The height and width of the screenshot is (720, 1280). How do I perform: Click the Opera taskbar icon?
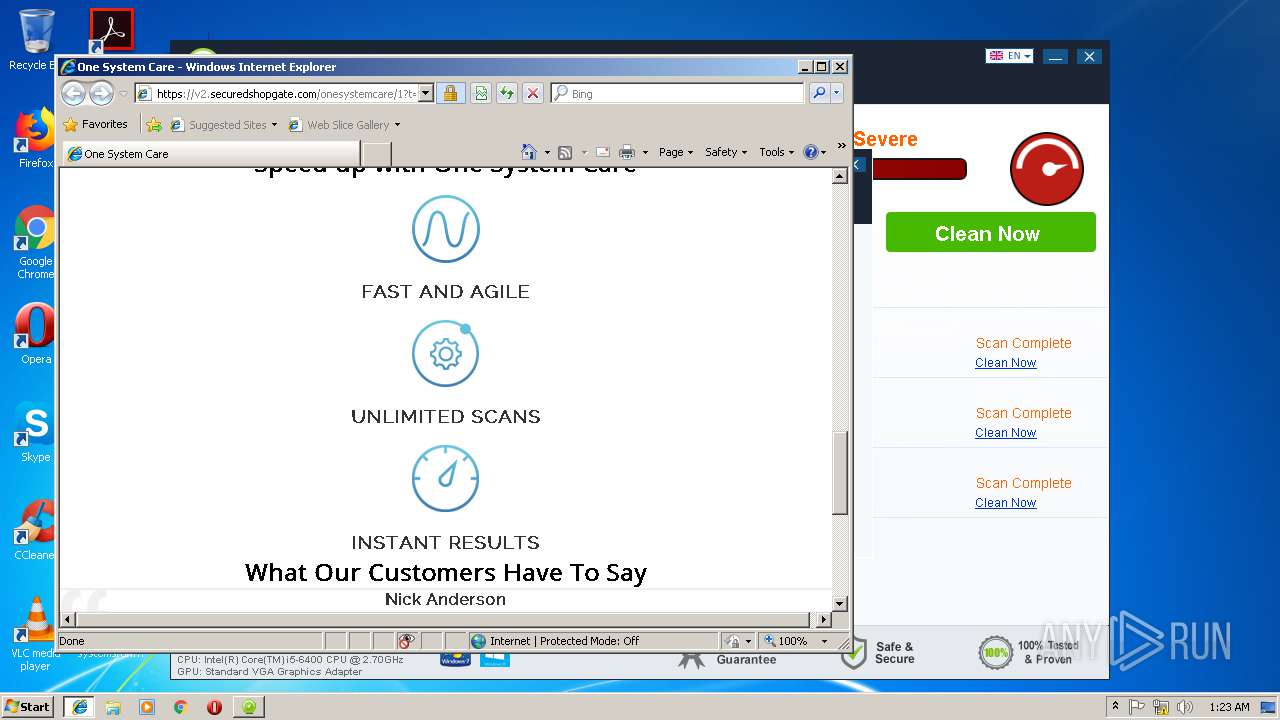point(214,706)
